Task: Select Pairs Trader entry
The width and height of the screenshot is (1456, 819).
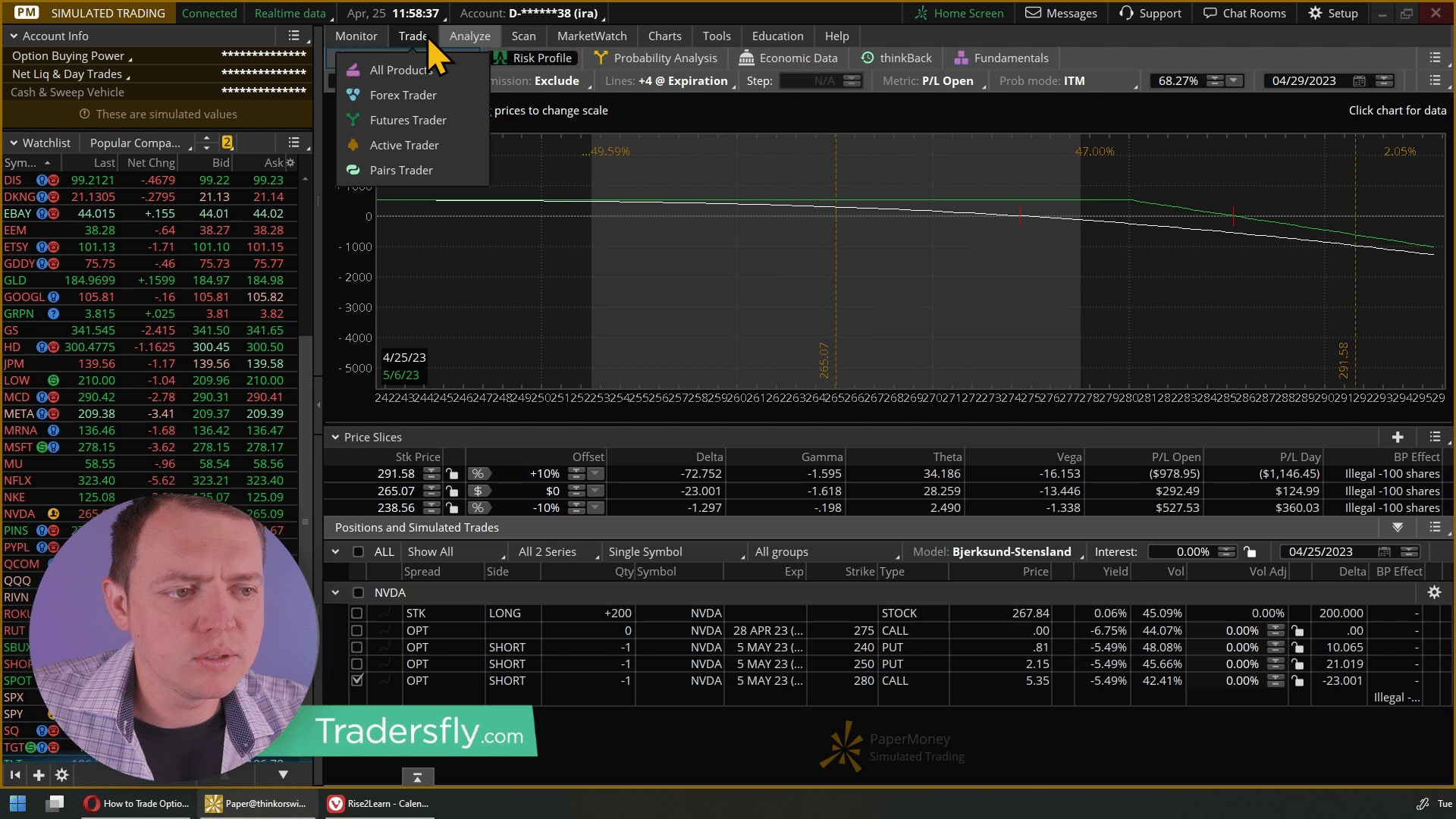Action: (x=401, y=170)
